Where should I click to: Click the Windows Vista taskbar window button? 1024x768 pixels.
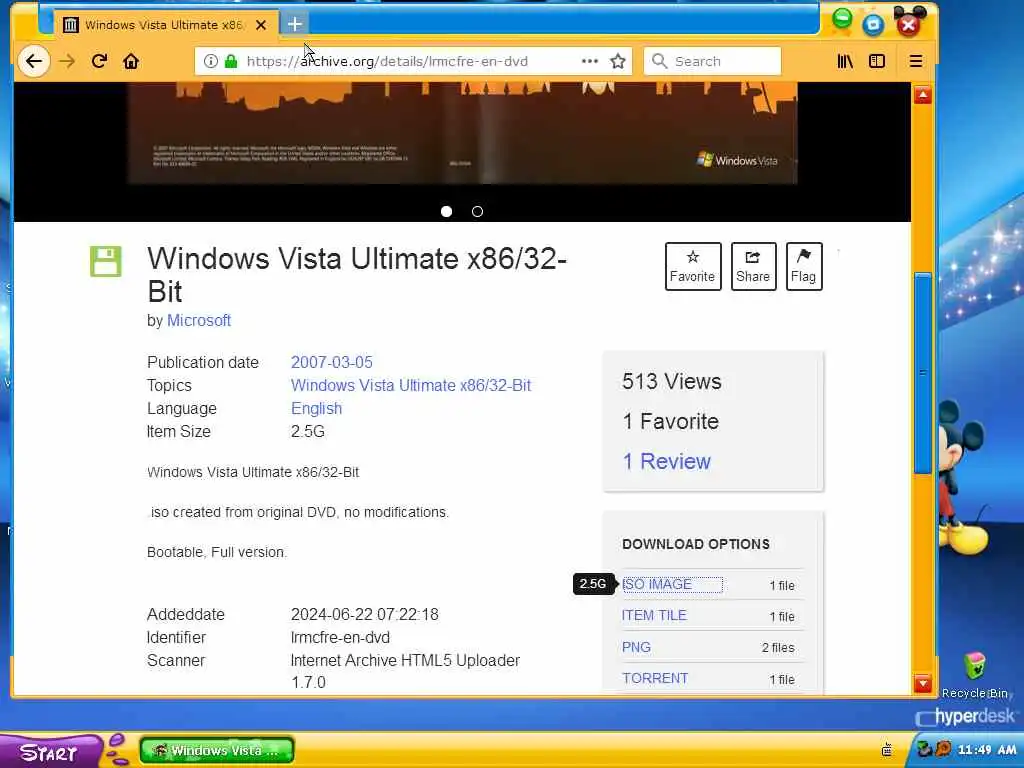[217, 750]
